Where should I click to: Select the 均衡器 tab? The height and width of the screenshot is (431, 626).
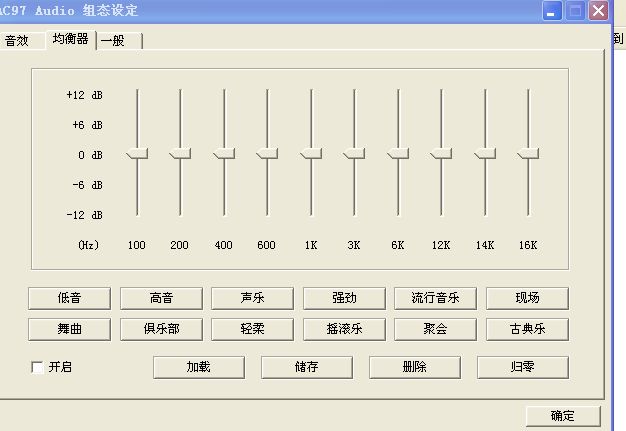(x=69, y=39)
